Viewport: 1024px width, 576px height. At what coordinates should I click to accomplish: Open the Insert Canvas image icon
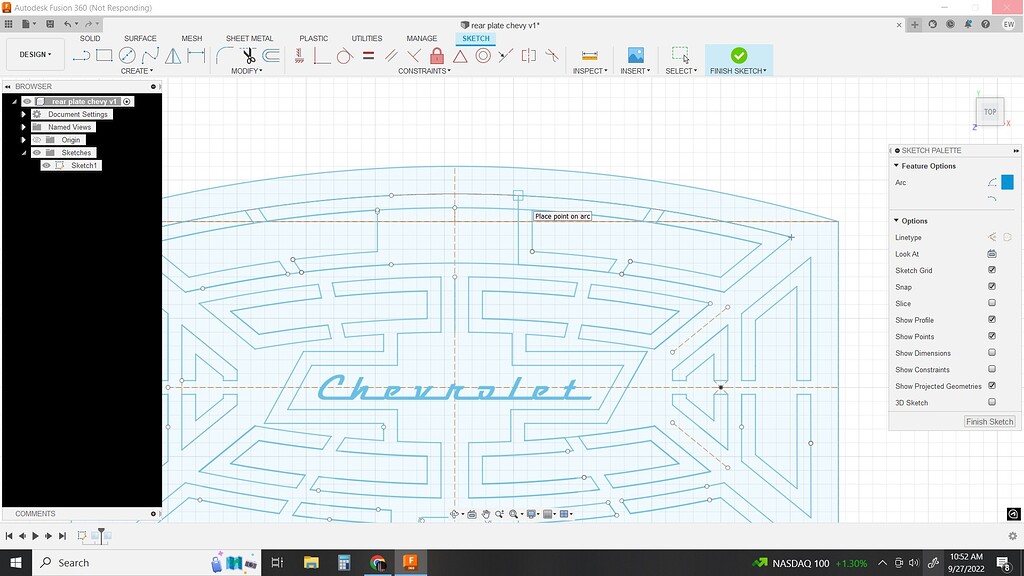coord(634,57)
